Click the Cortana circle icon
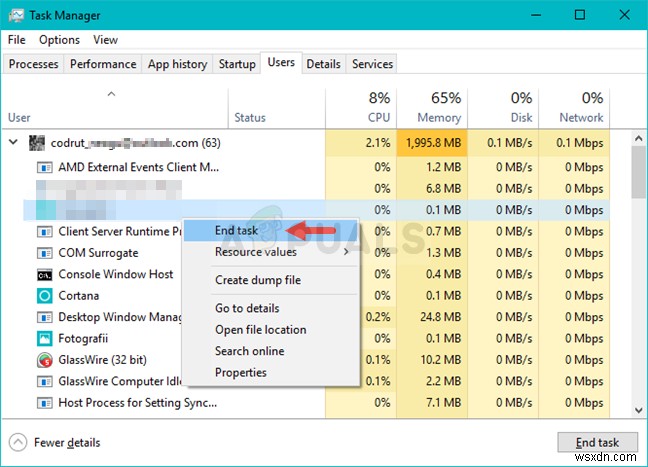Screen dimensions: 648x467 tap(45, 296)
